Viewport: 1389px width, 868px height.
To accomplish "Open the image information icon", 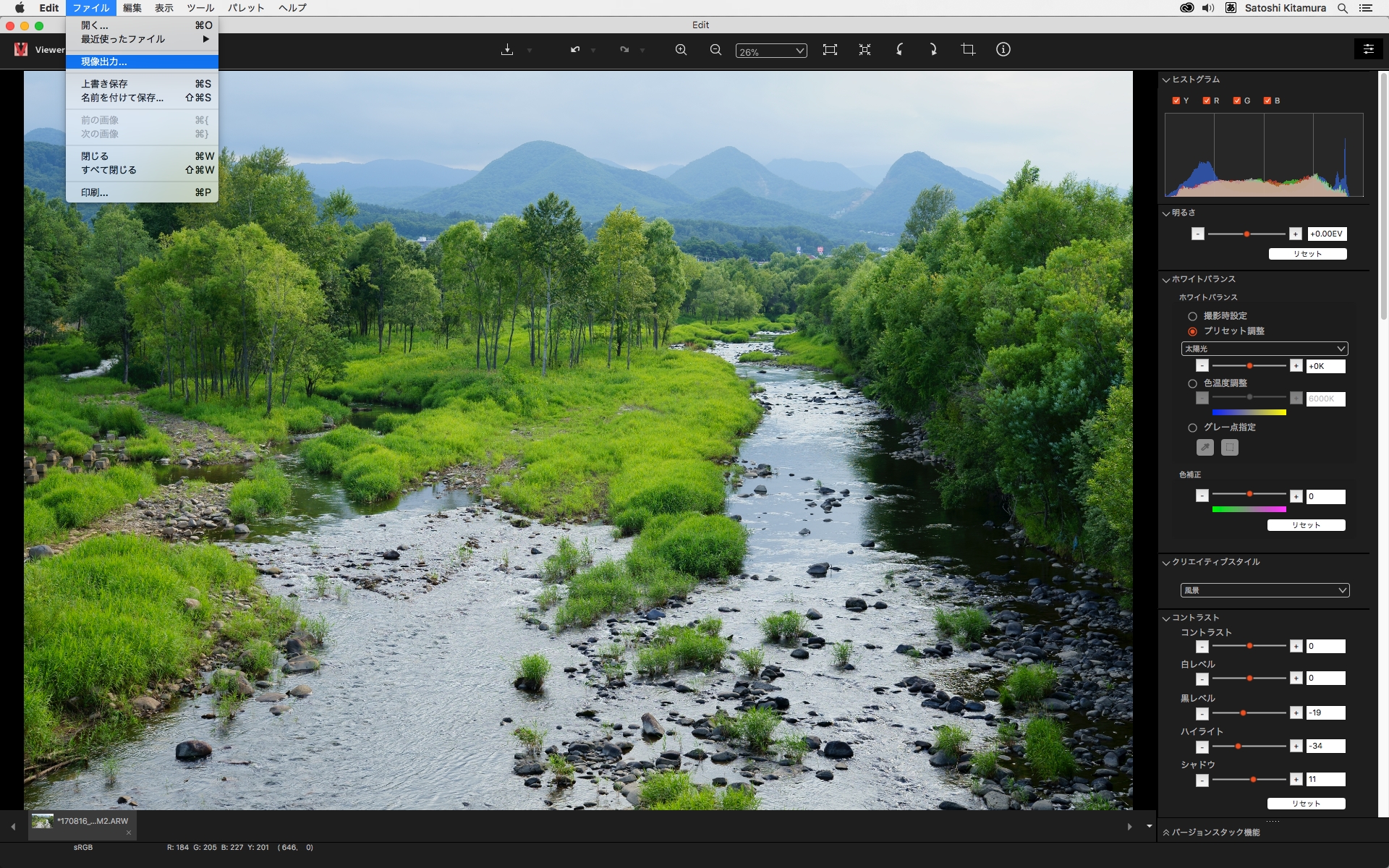I will 1003,50.
